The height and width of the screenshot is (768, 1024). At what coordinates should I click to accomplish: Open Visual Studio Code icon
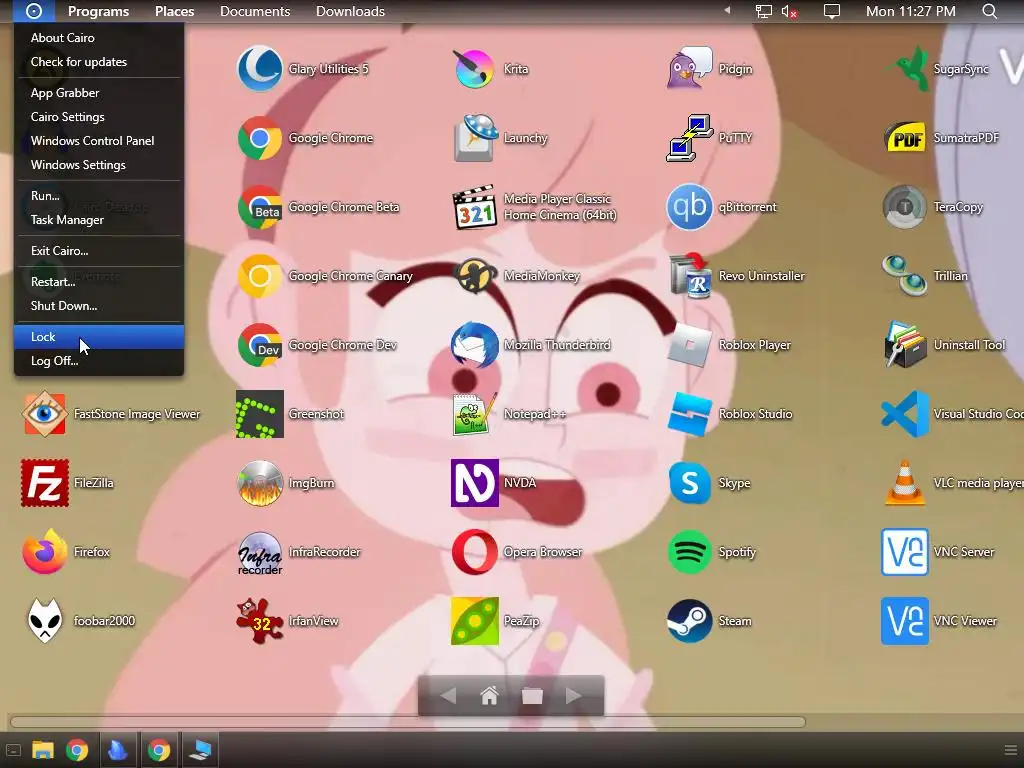[x=904, y=414]
